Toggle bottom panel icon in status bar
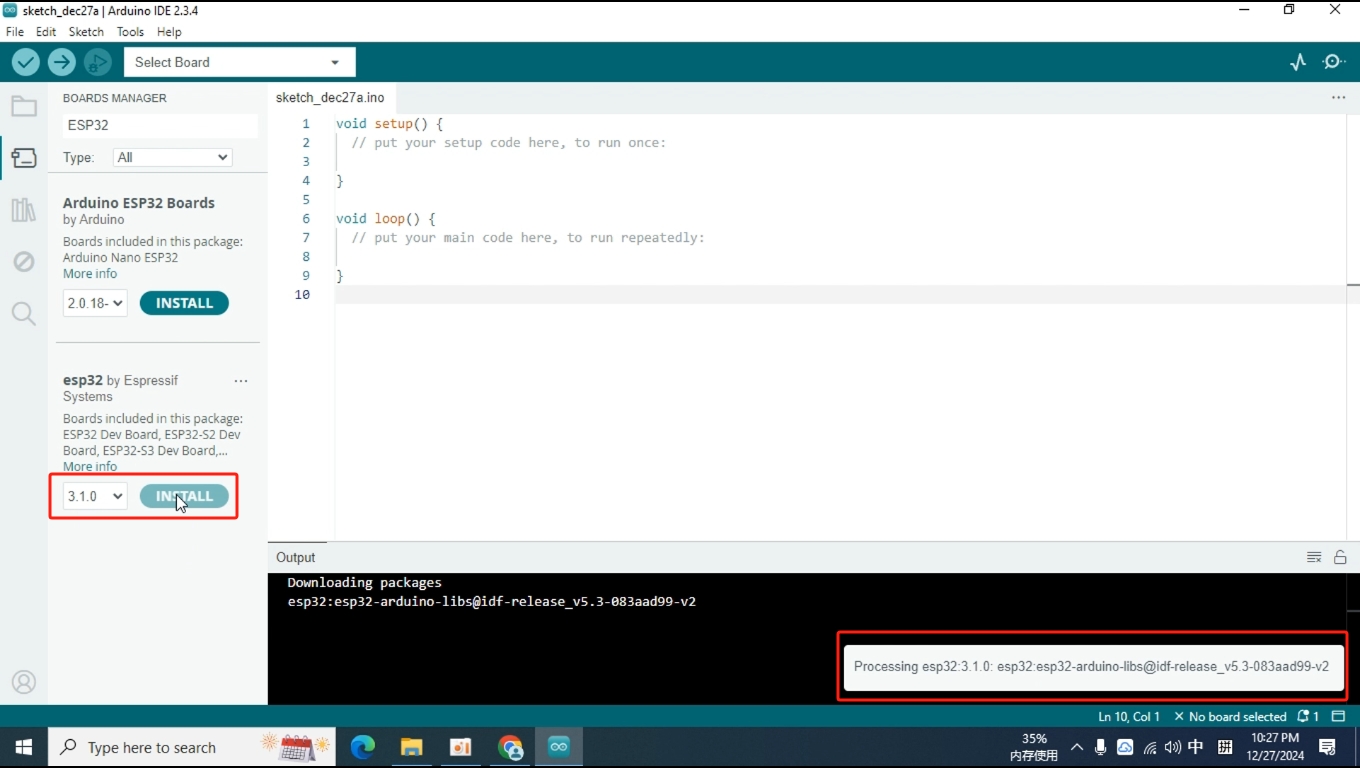Image resolution: width=1360 pixels, height=768 pixels. click(x=1340, y=716)
